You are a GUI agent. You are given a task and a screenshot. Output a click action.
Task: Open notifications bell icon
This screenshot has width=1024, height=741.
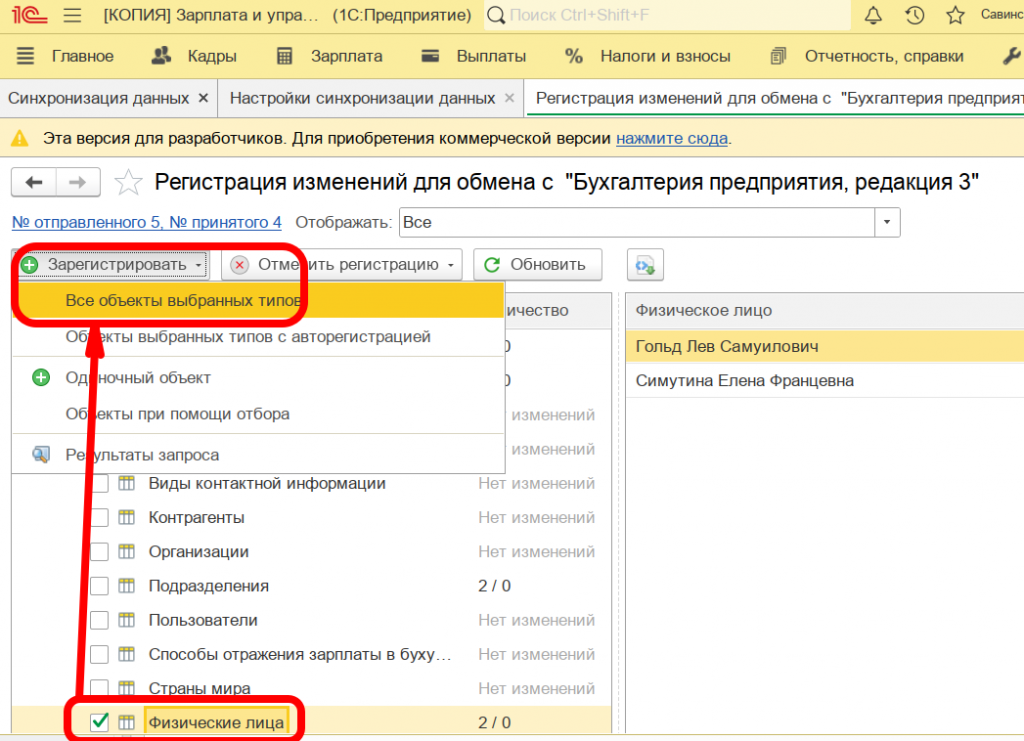pos(873,15)
